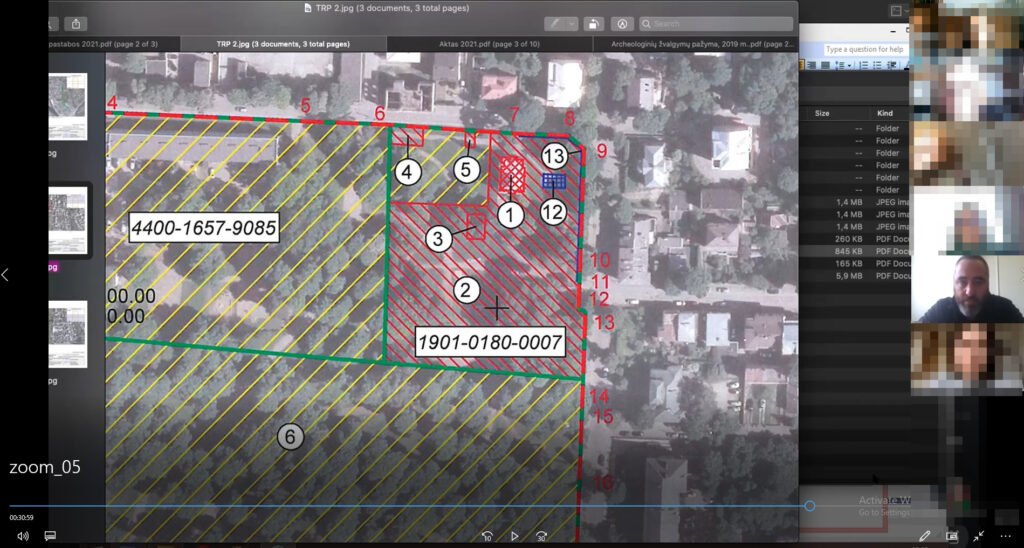Select the Markup pen tool
Screen dimensions: 1024x548
[555, 24]
